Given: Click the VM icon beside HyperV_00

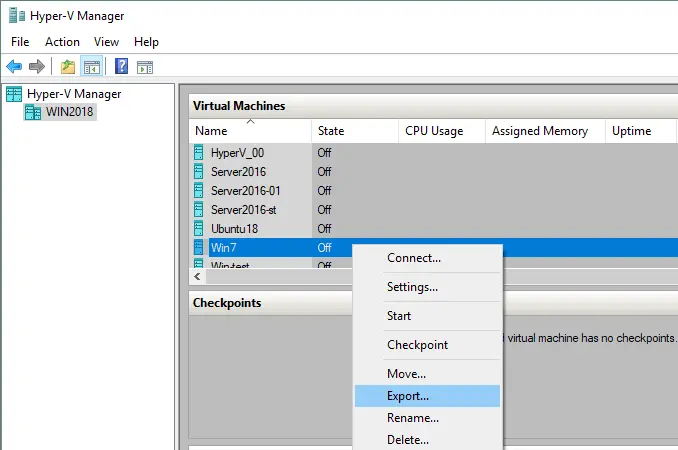Looking at the screenshot, I should (198, 153).
